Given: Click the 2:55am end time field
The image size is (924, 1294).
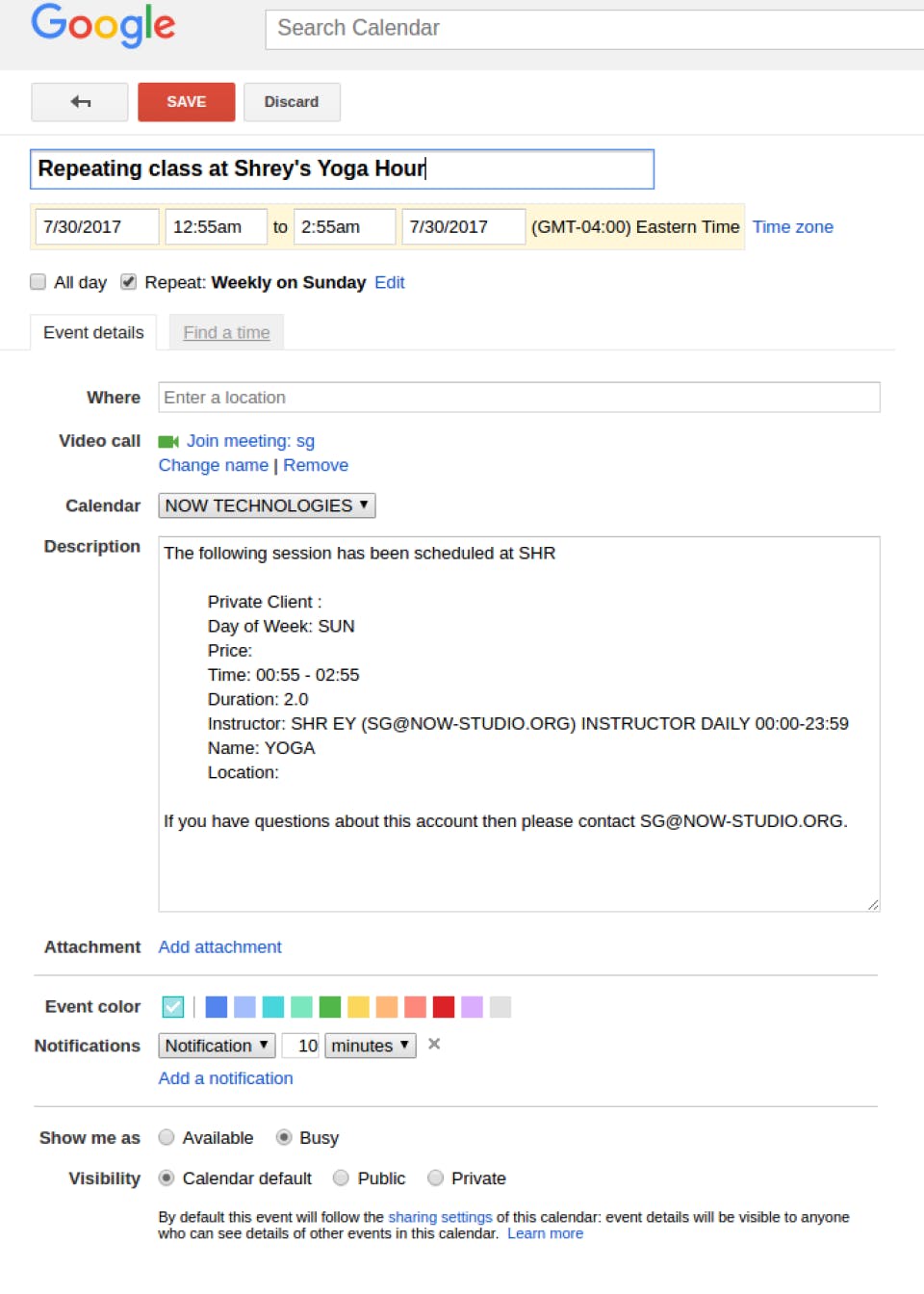Looking at the screenshot, I should [345, 227].
